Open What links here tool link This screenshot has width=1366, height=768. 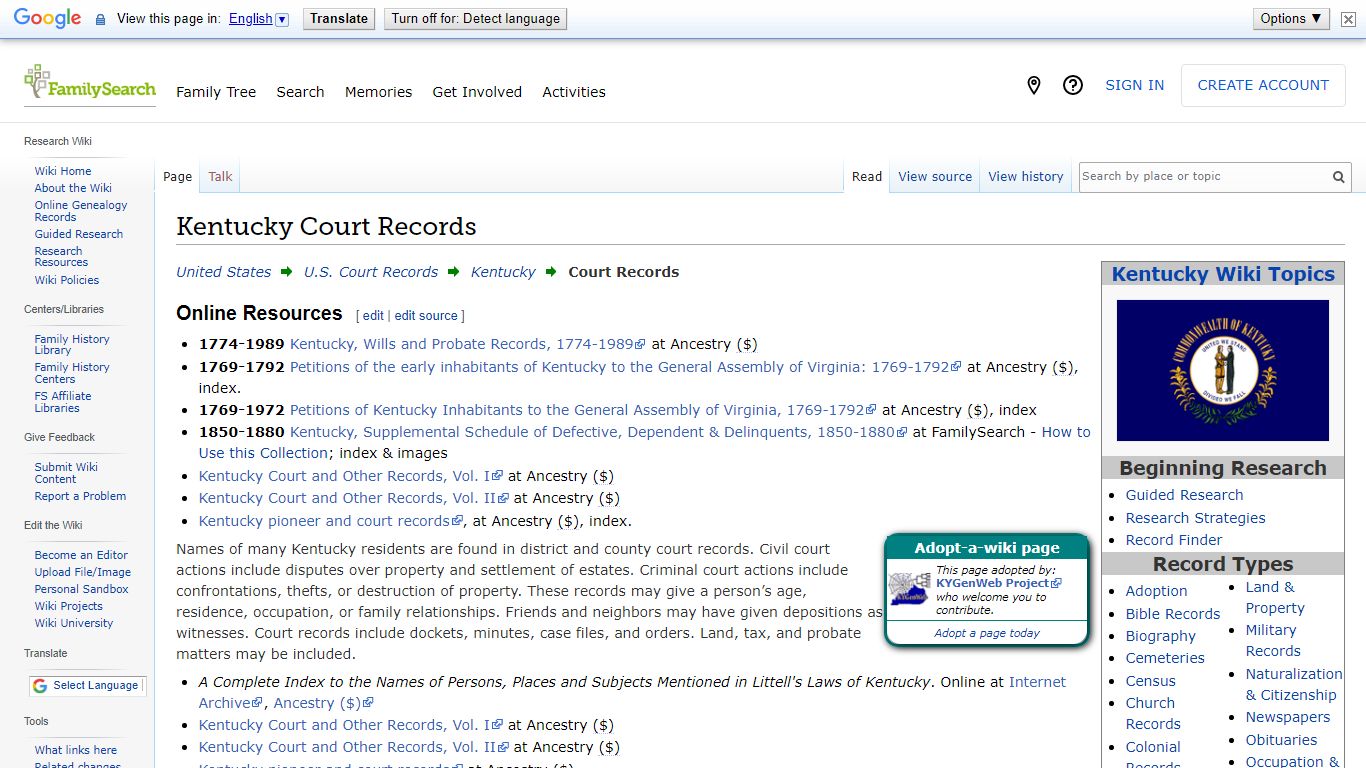click(x=76, y=750)
